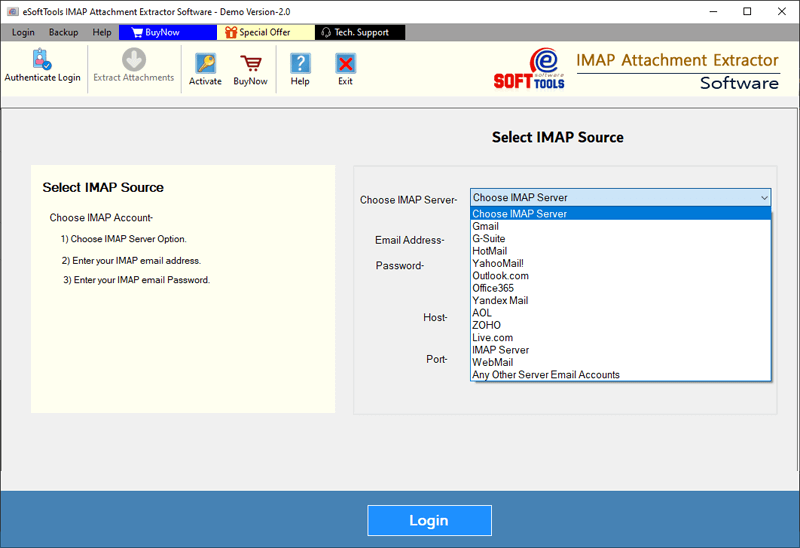Select Live.com from the server list
800x548 pixels.
(620, 337)
